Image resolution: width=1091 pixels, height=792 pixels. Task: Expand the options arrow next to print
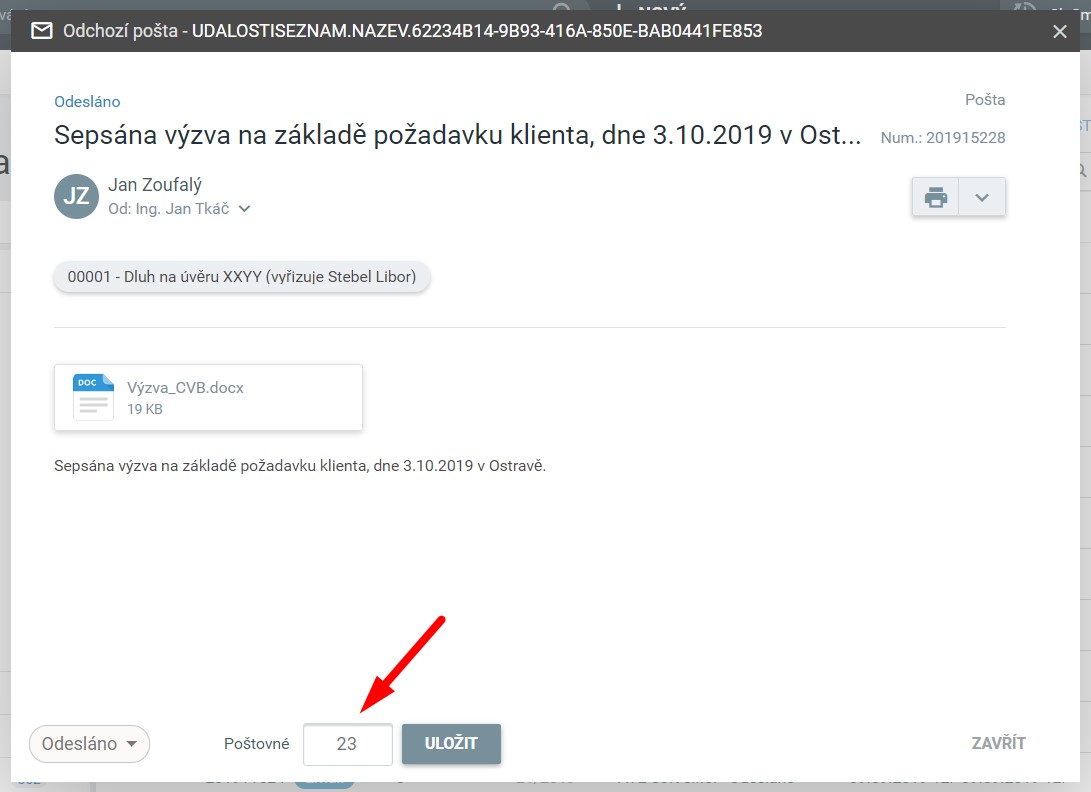[982, 197]
